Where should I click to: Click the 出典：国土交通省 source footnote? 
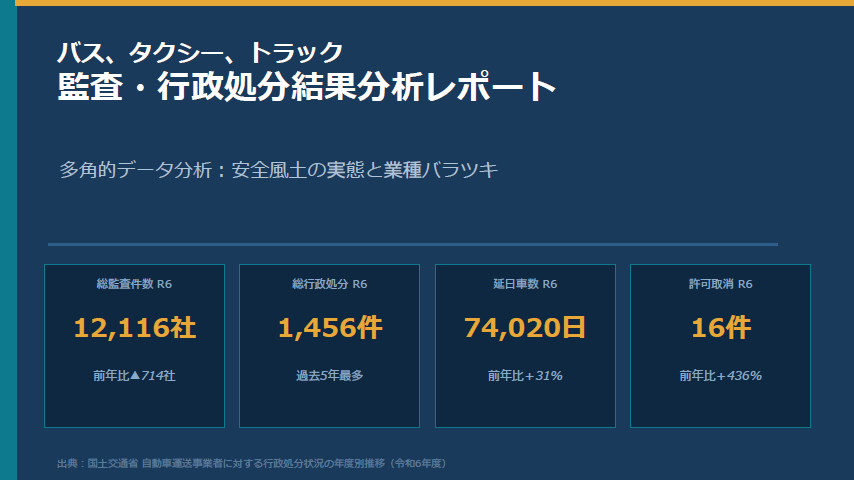251,463
